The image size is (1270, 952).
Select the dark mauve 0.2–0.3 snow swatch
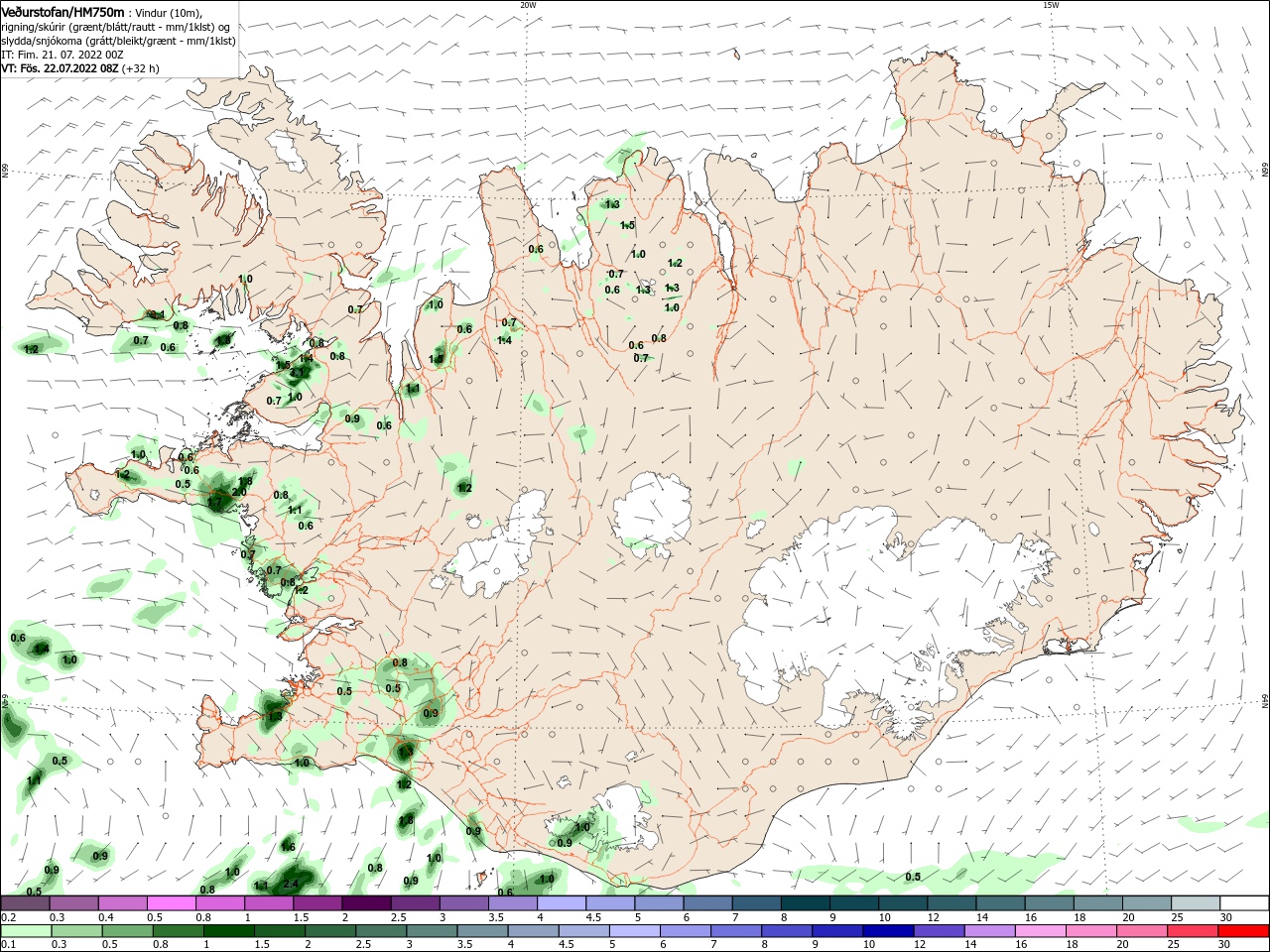point(25,903)
